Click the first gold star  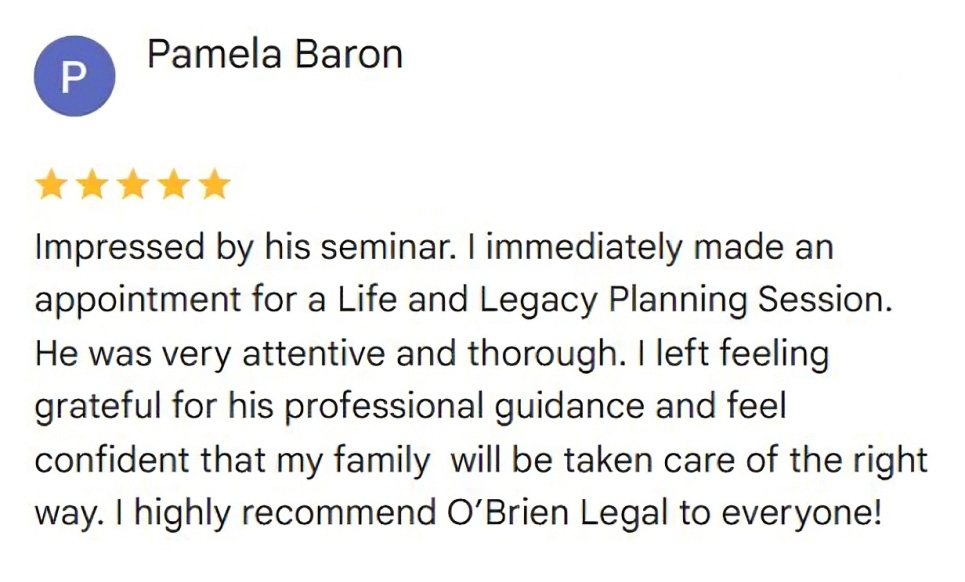pyautogui.click(x=51, y=185)
